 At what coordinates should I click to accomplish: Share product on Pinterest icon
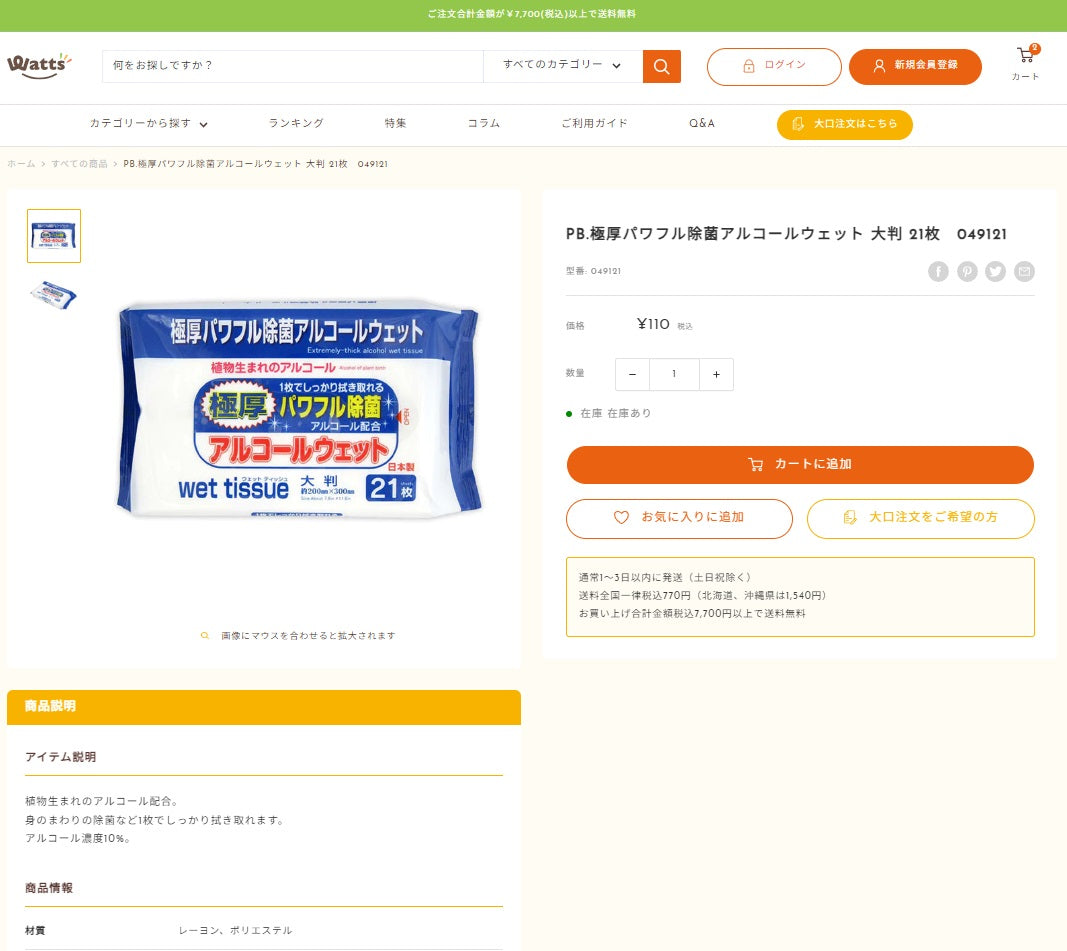(x=967, y=272)
